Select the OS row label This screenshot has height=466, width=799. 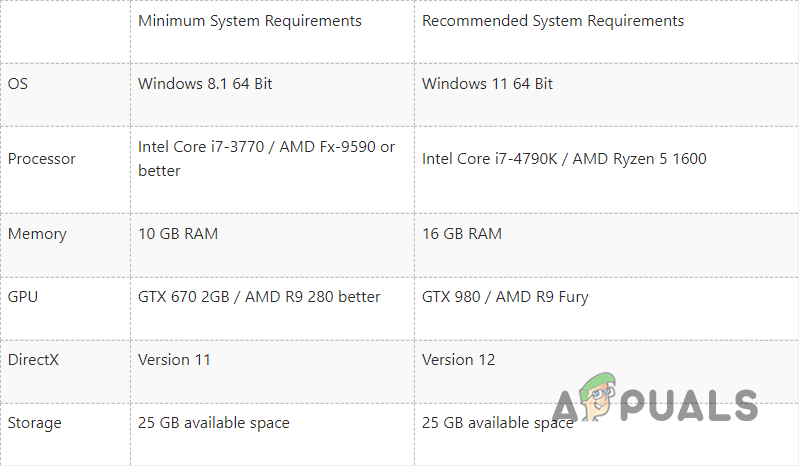(18, 84)
